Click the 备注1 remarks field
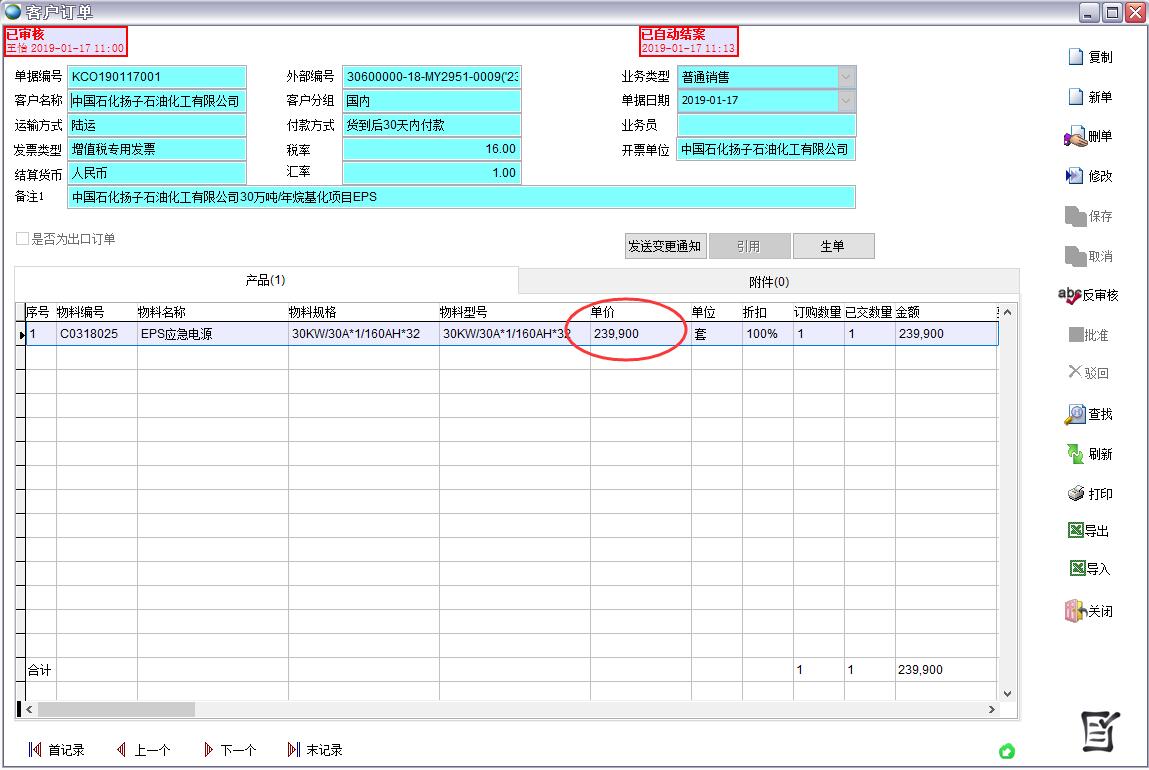The height and width of the screenshot is (770, 1149). point(460,197)
